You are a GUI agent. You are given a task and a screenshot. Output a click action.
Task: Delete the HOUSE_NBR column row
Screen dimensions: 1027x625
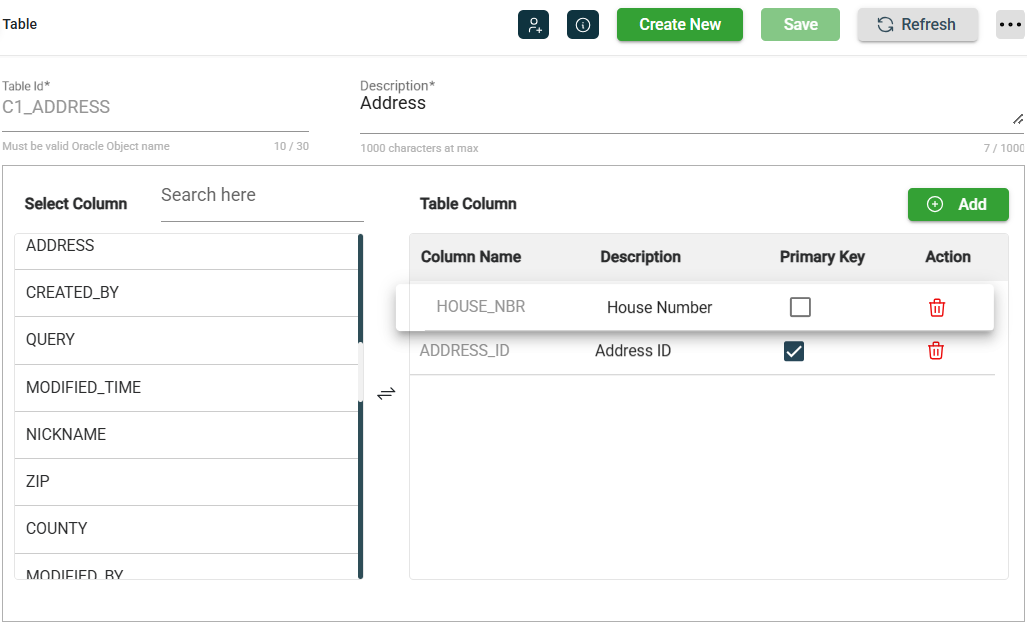[937, 308]
